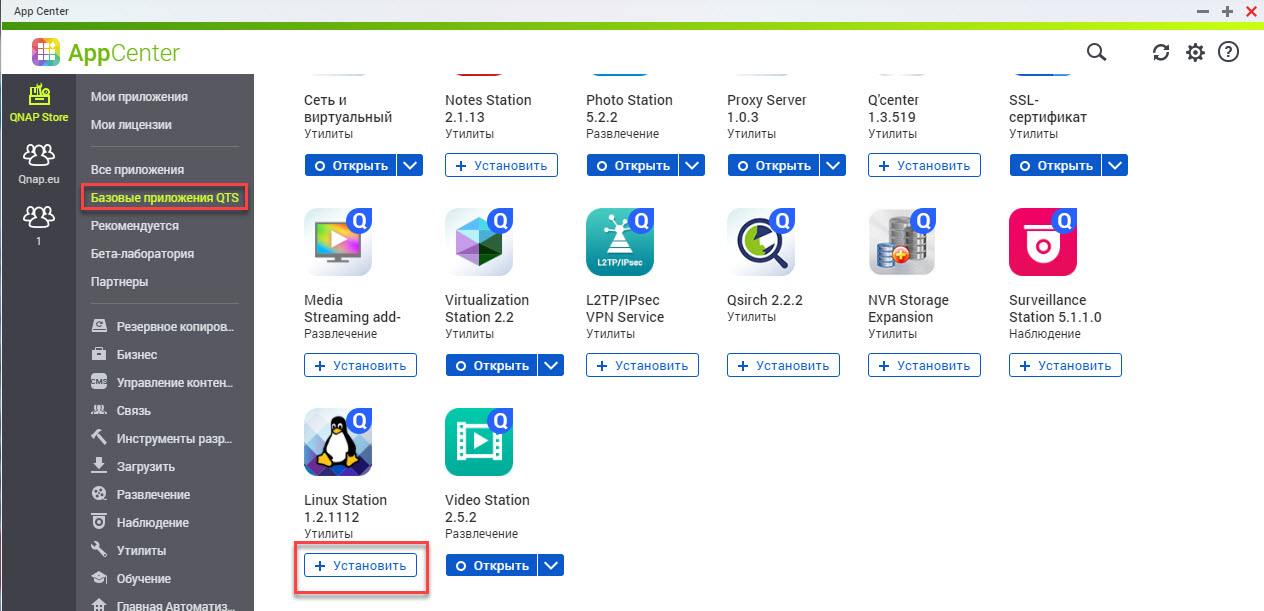Open the help question mark icon

[x=1228, y=52]
